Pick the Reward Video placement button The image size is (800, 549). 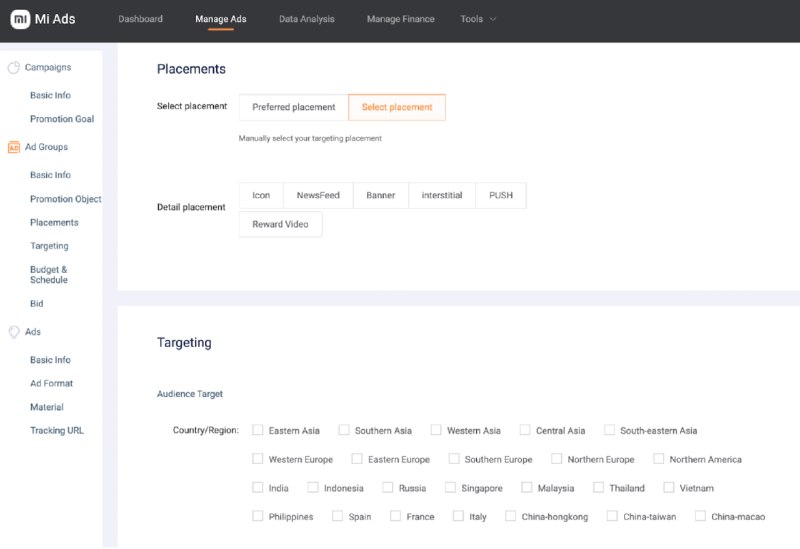280,224
